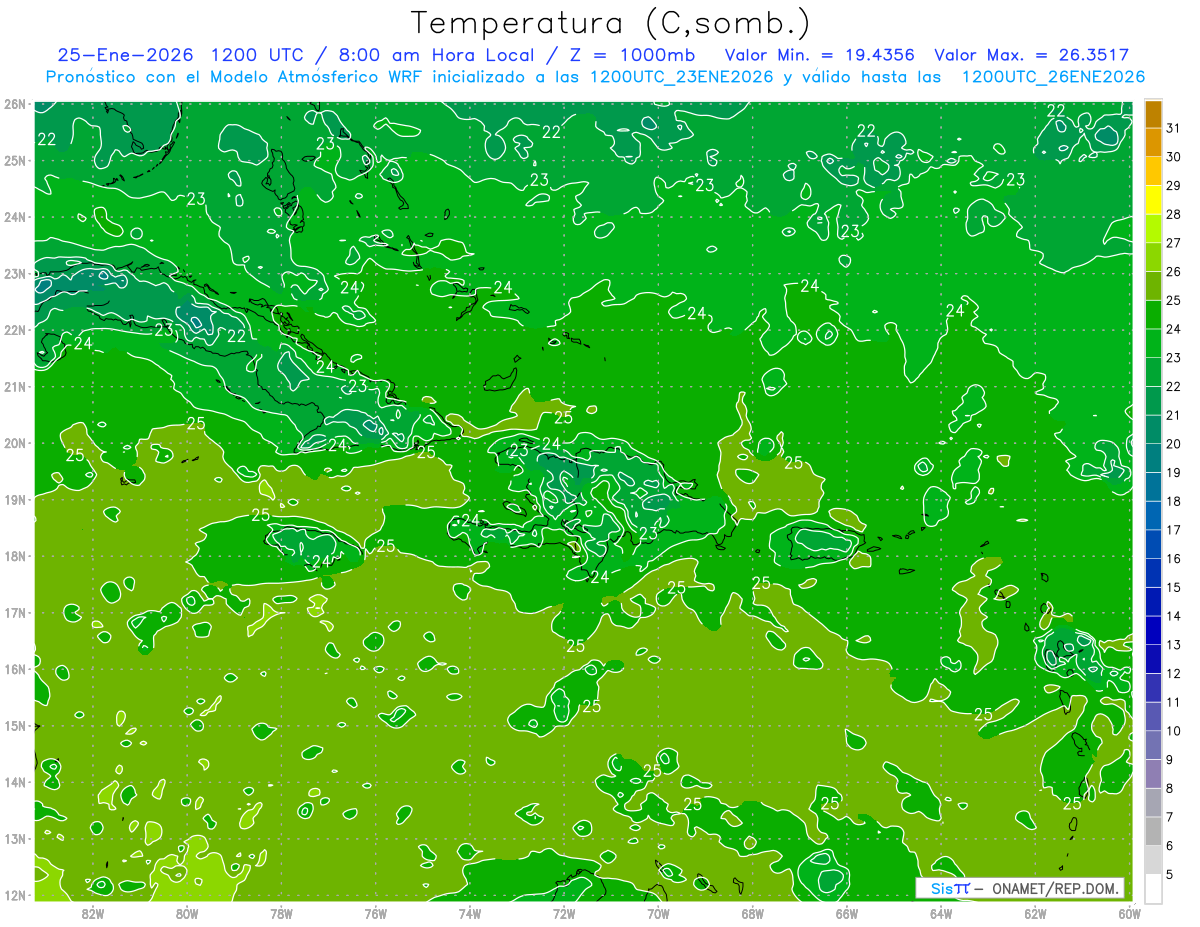Viewport: 1200px width, 927px height.
Task: Pick the purple segment between 9 and 10
Action: tap(1153, 745)
